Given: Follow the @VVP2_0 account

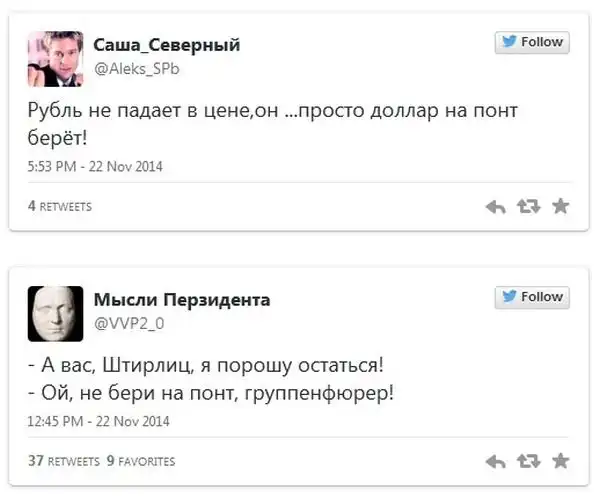Looking at the screenshot, I should (532, 296).
